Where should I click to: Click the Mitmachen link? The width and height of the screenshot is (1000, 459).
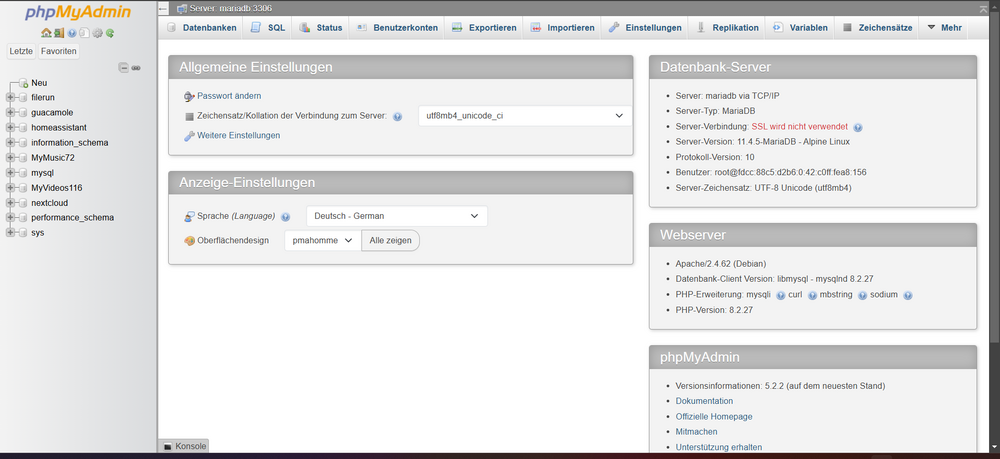point(696,432)
